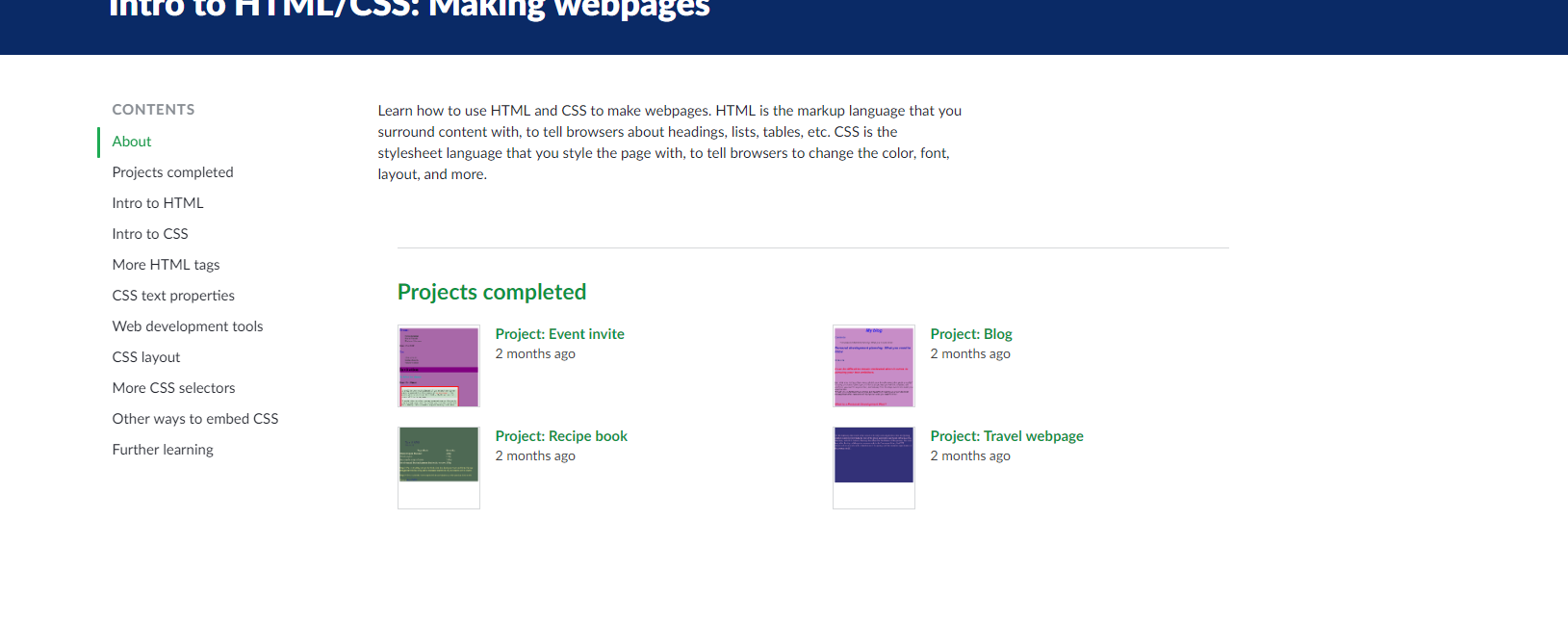Image resolution: width=1568 pixels, height=624 pixels.
Task: Open Project: Blog link
Action: (971, 334)
